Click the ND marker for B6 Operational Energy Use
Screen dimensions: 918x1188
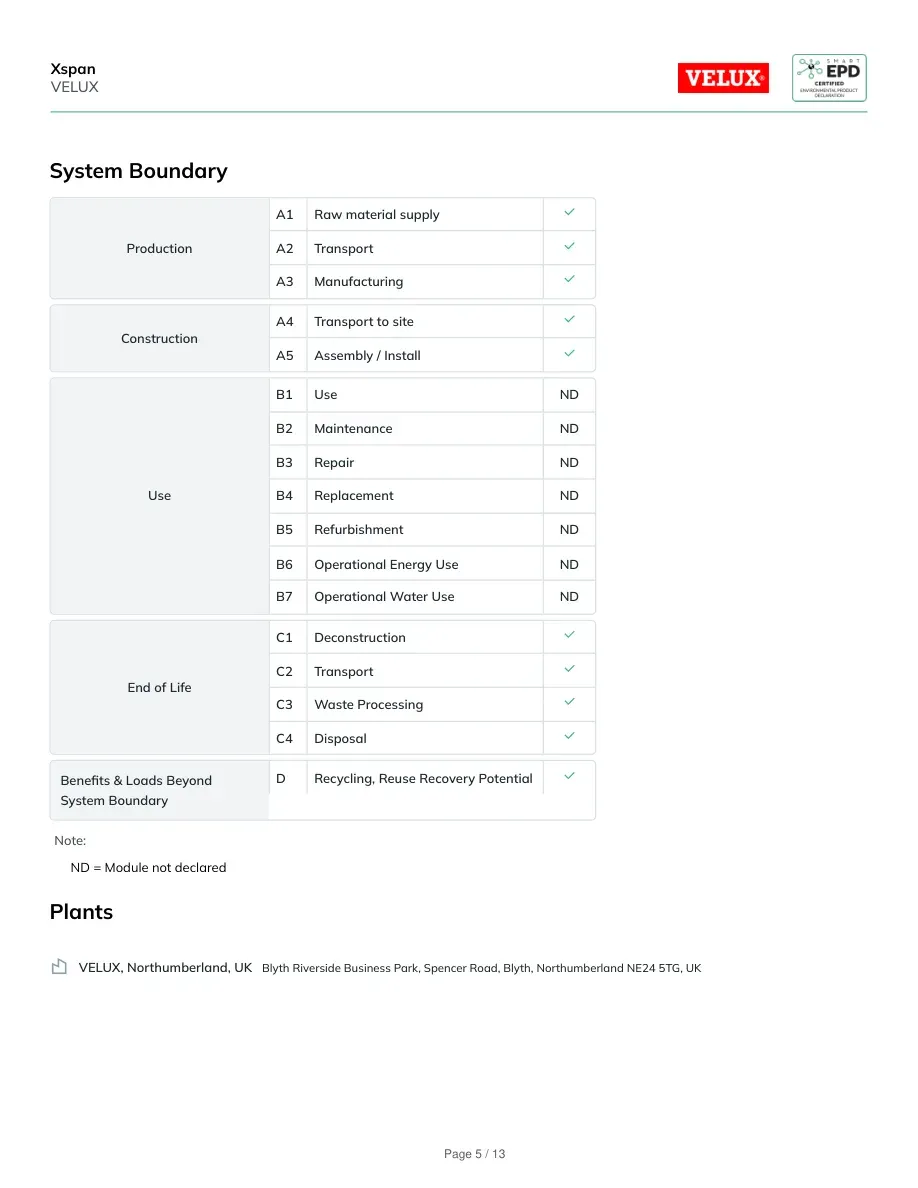click(x=569, y=564)
